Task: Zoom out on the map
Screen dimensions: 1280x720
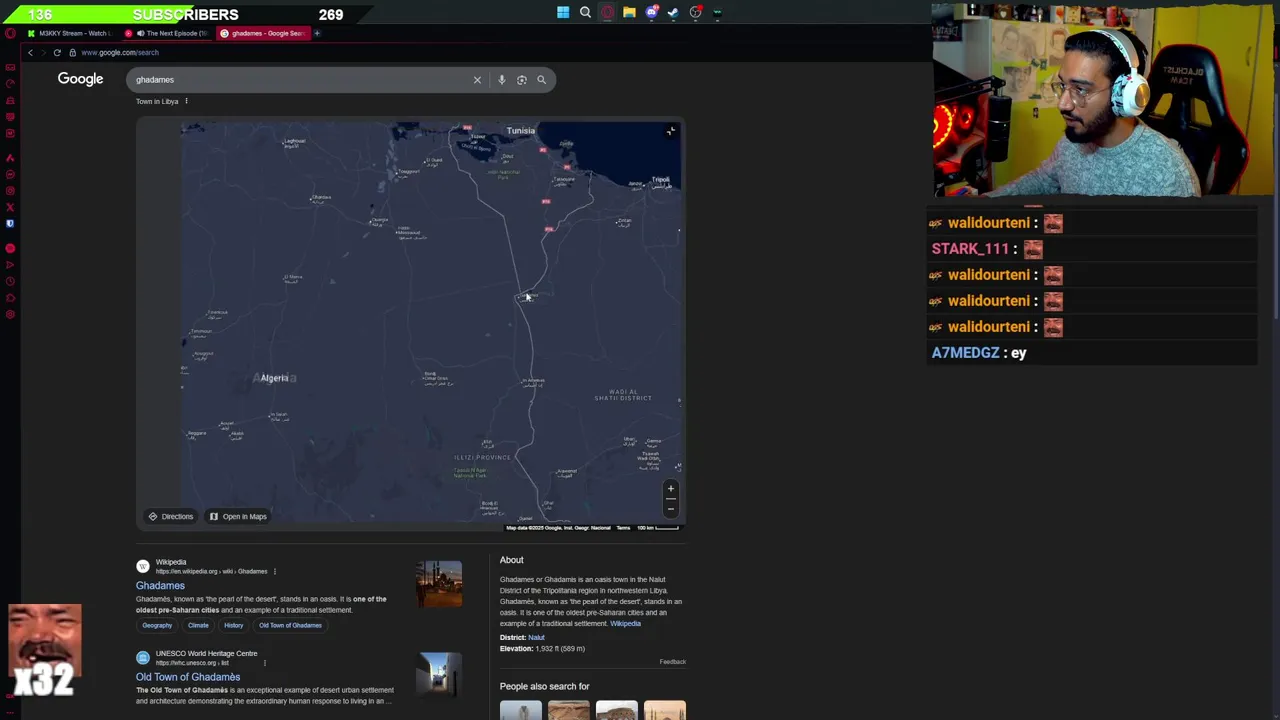Action: pos(671,507)
